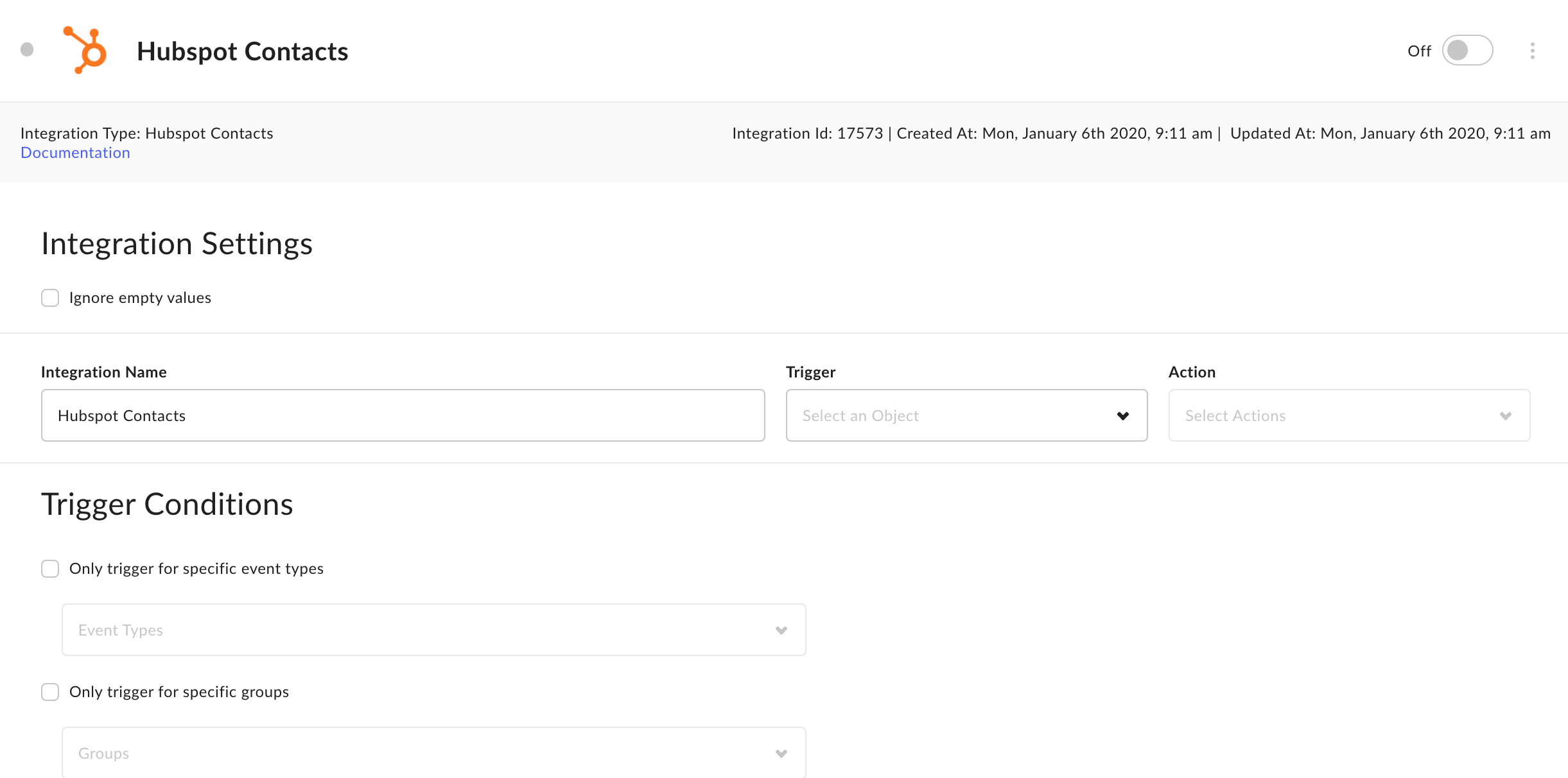This screenshot has width=1568, height=778.
Task: Click the Integration Name input field
Action: pyautogui.click(x=403, y=415)
